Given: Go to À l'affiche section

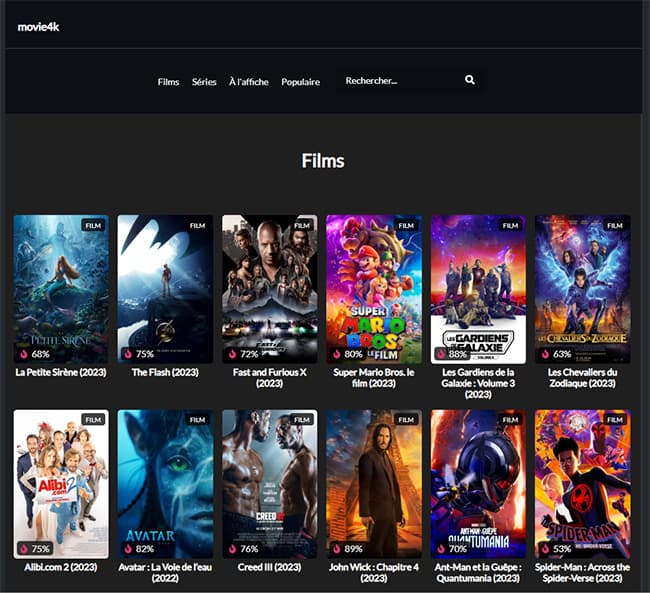Looking at the screenshot, I should click(249, 82).
